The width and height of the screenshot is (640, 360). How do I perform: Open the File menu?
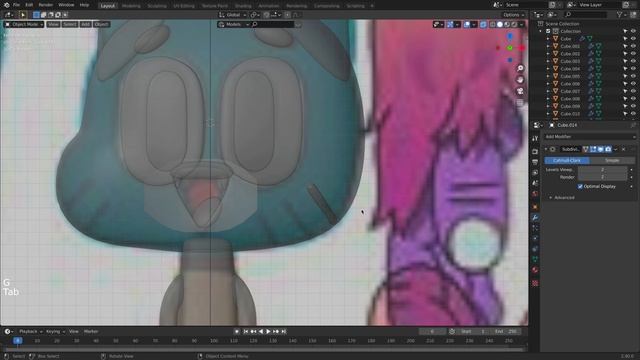coord(16,5)
